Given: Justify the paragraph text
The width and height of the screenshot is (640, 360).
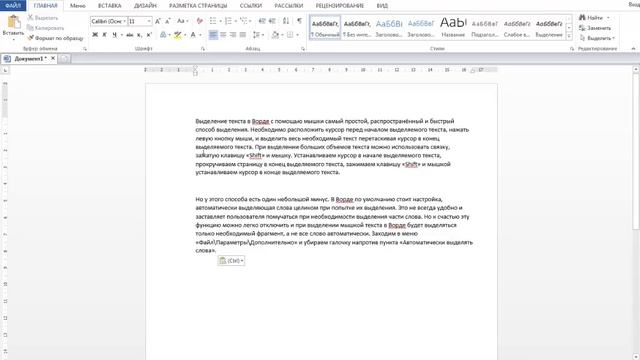Looking at the screenshot, I should coord(243,35).
